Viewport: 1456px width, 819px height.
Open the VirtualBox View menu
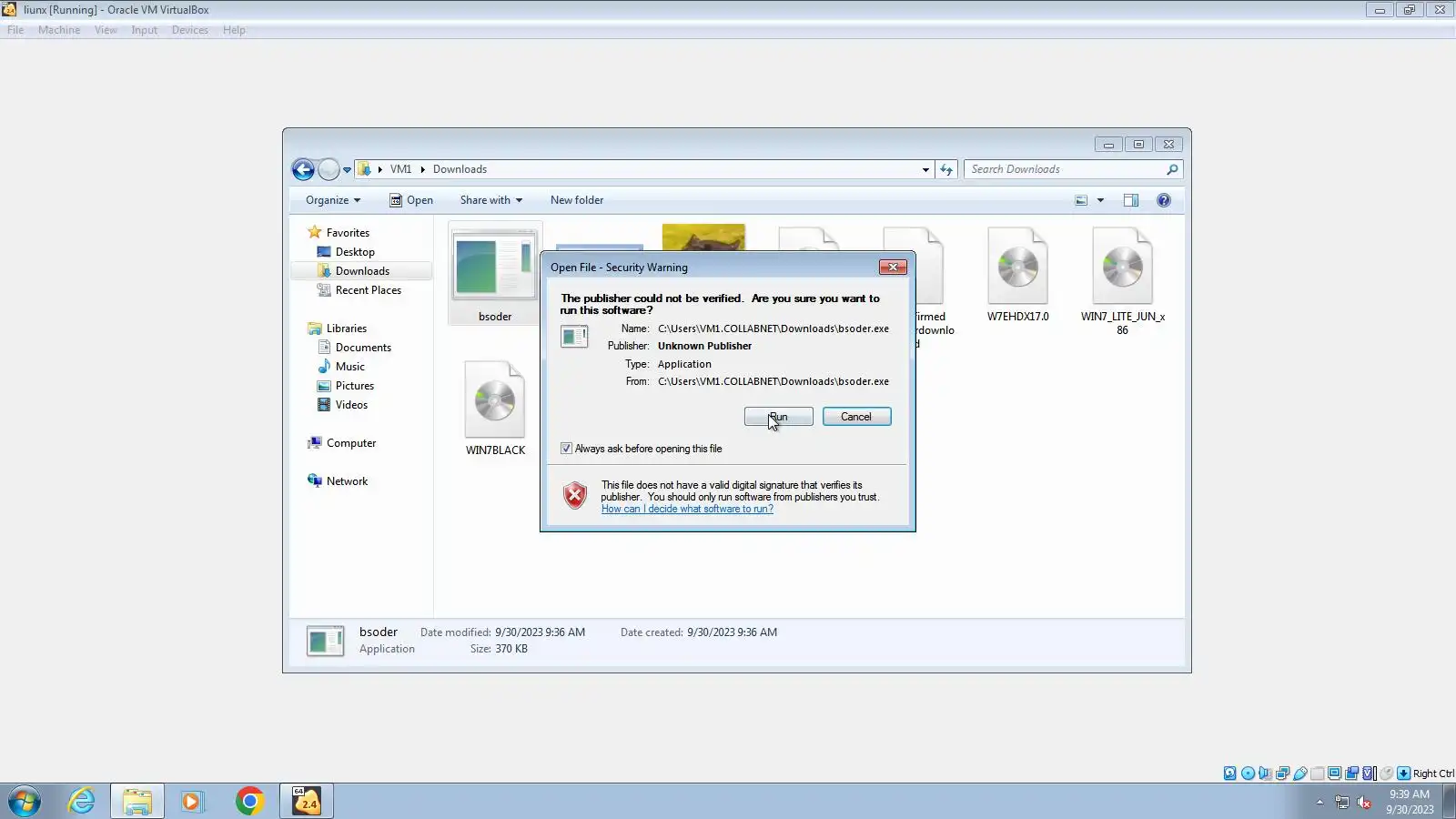click(x=106, y=30)
